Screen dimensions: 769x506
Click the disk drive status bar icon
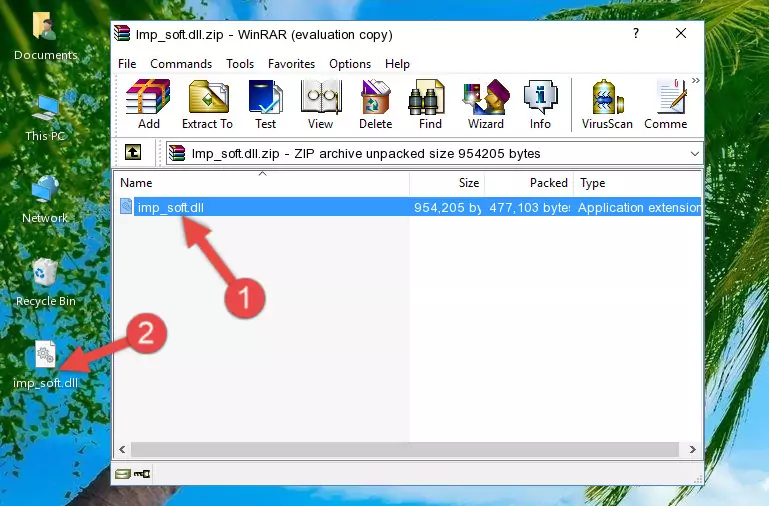123,474
